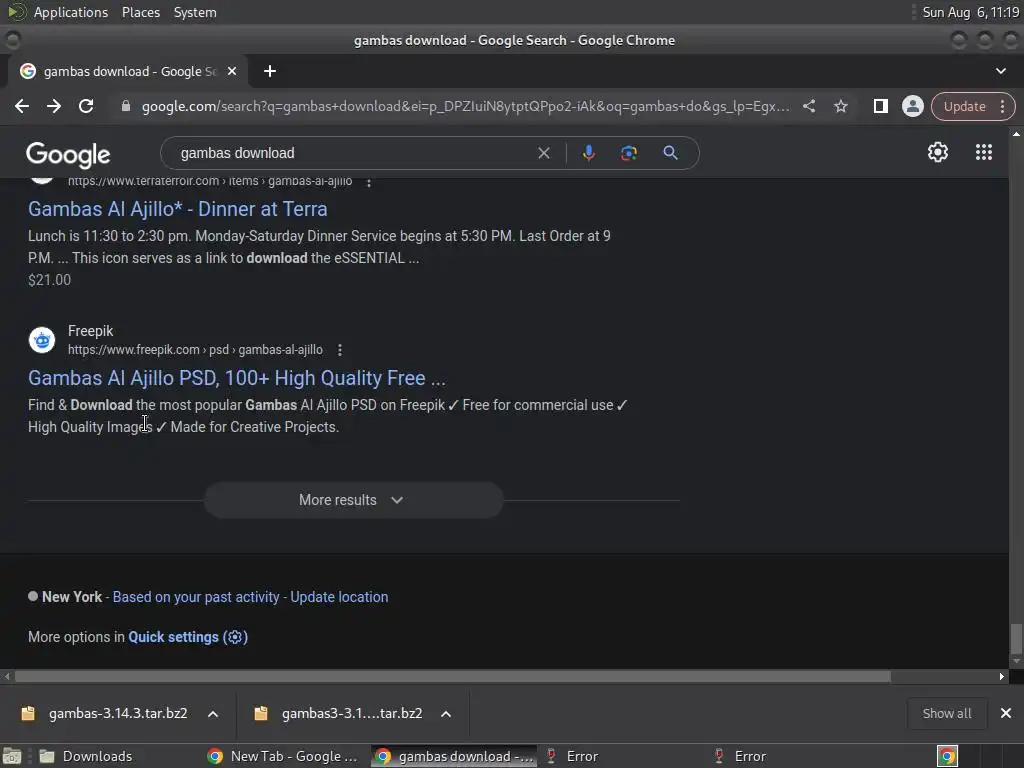Reload the Google search page
The width and height of the screenshot is (1024, 768).
86,106
